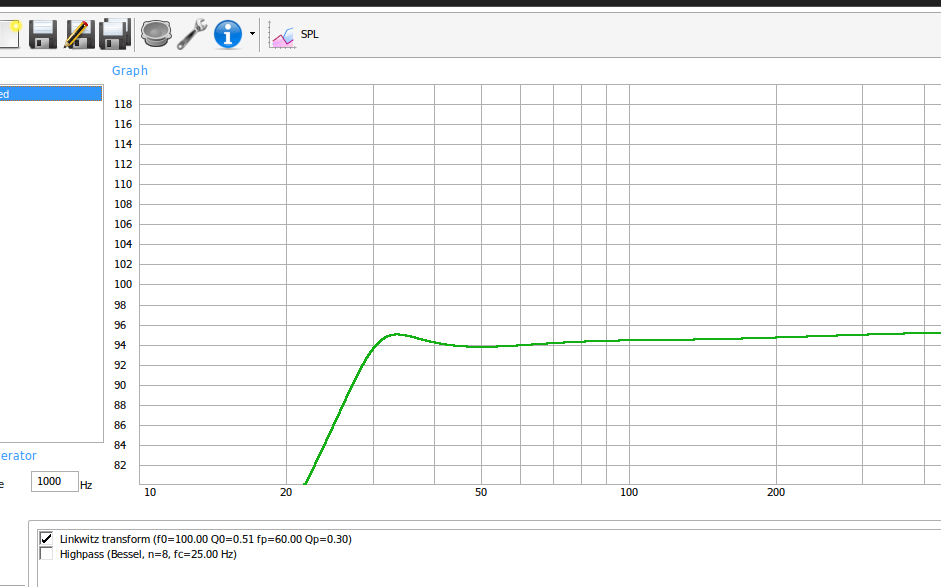Click the SPL graph icon

(281, 34)
